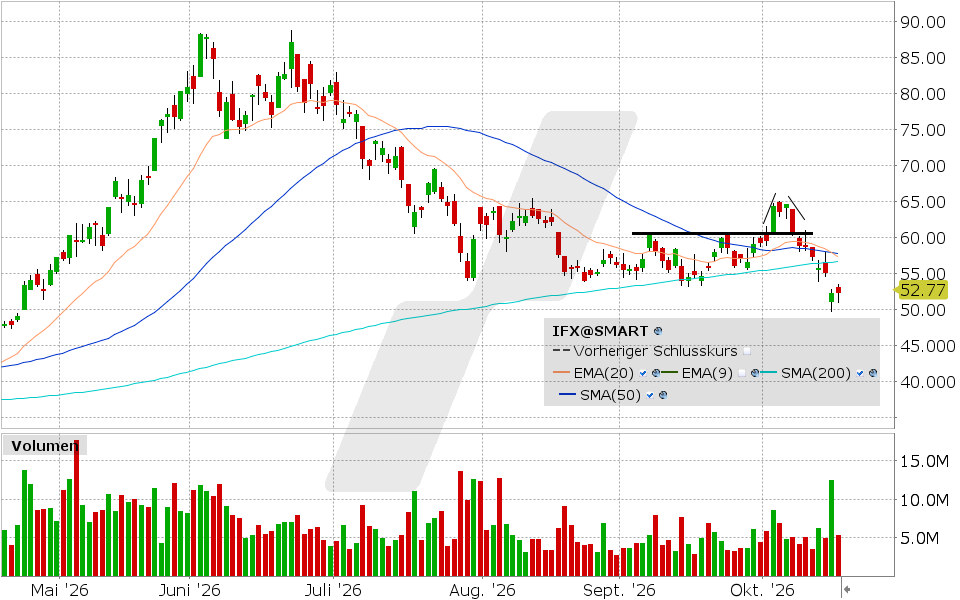Click the grey arrow at time axis end
This screenshot has width=960, height=600.
coord(847,590)
